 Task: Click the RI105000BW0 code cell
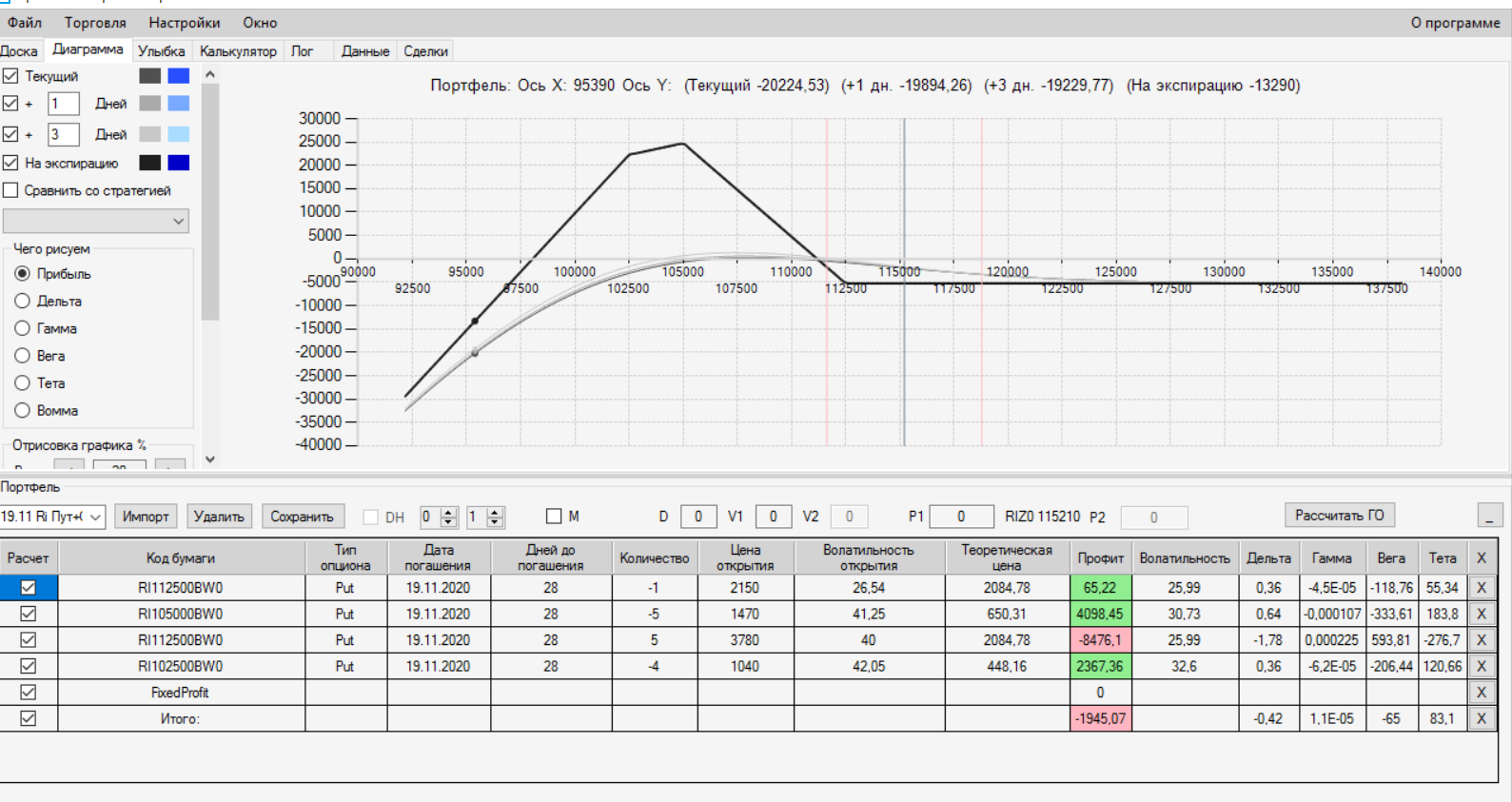coord(181,614)
